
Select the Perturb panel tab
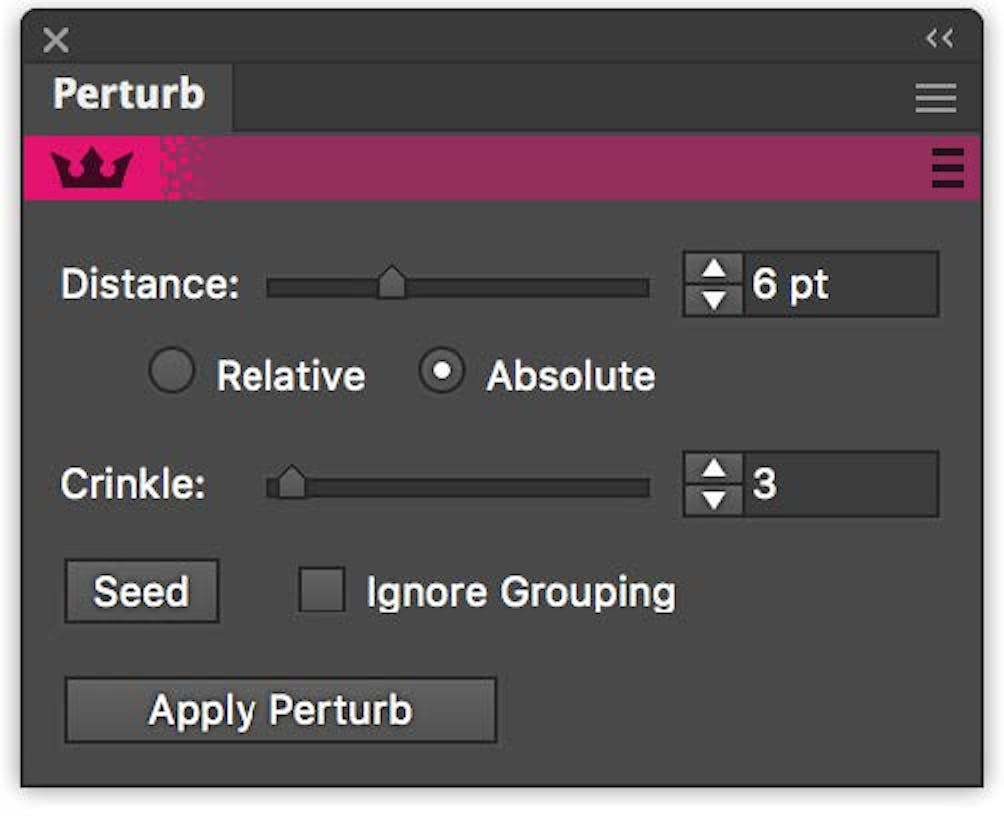(x=130, y=96)
